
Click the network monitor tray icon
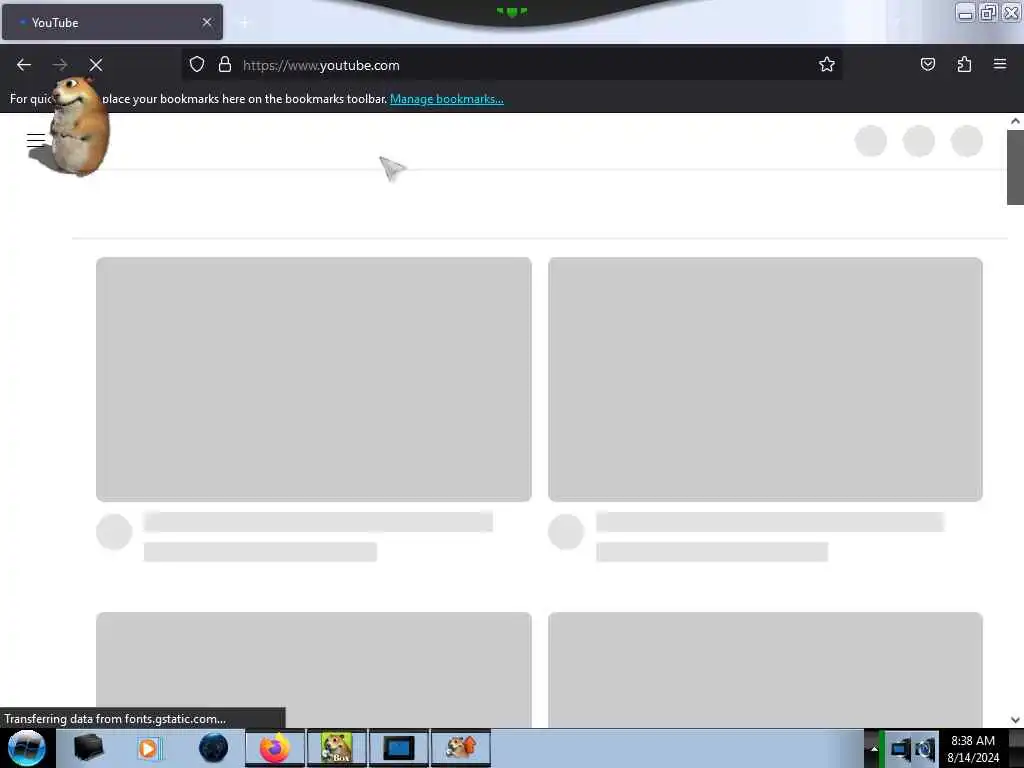point(901,749)
